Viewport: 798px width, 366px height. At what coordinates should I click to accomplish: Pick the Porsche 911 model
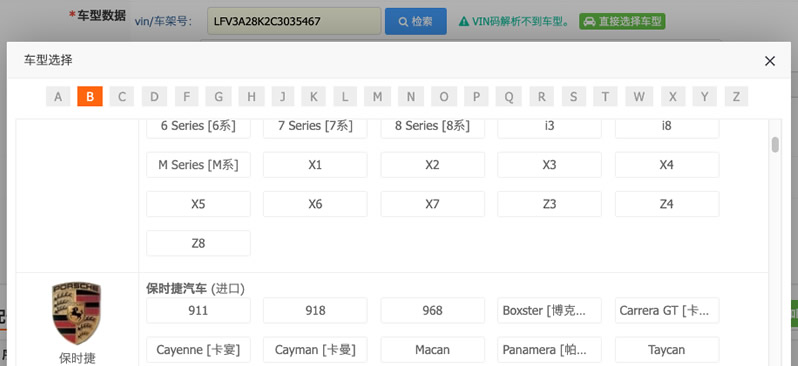tap(198, 311)
